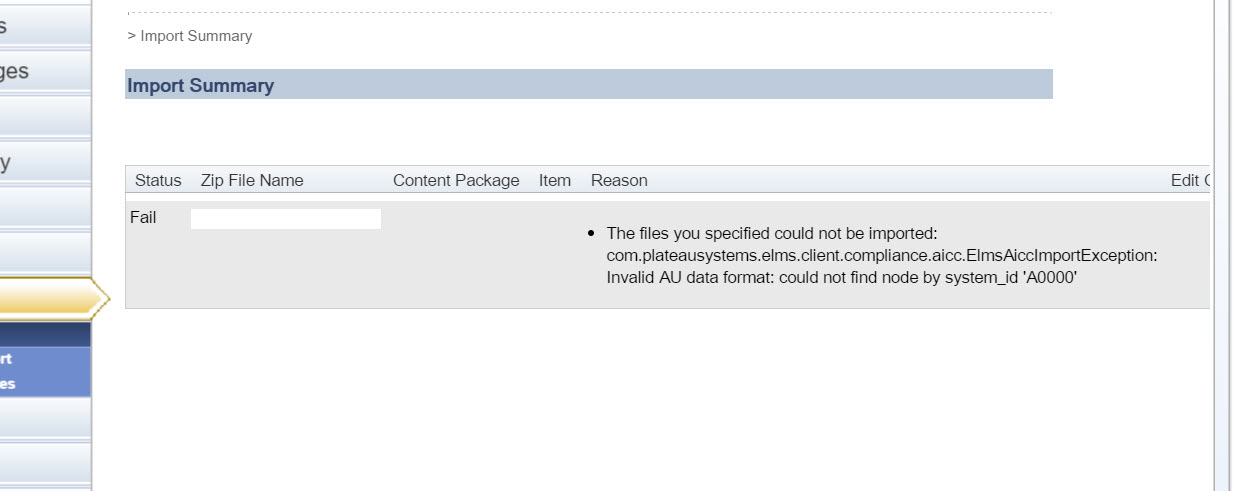The width and height of the screenshot is (1238, 491).
Task: Click the bold Import Summary section heading
Action: 200,85
